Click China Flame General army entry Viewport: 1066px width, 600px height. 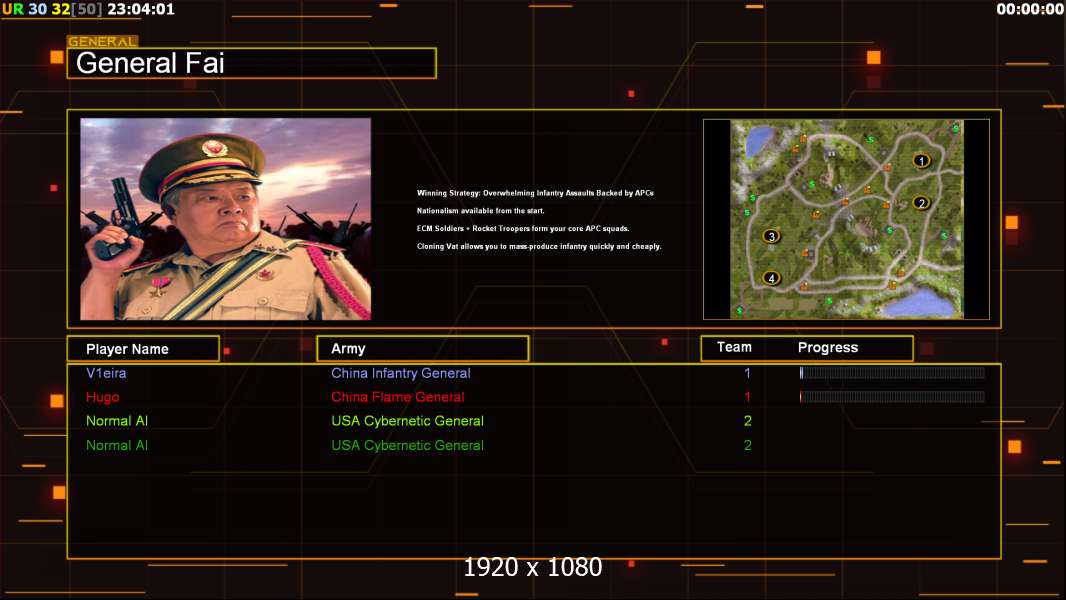(x=398, y=397)
